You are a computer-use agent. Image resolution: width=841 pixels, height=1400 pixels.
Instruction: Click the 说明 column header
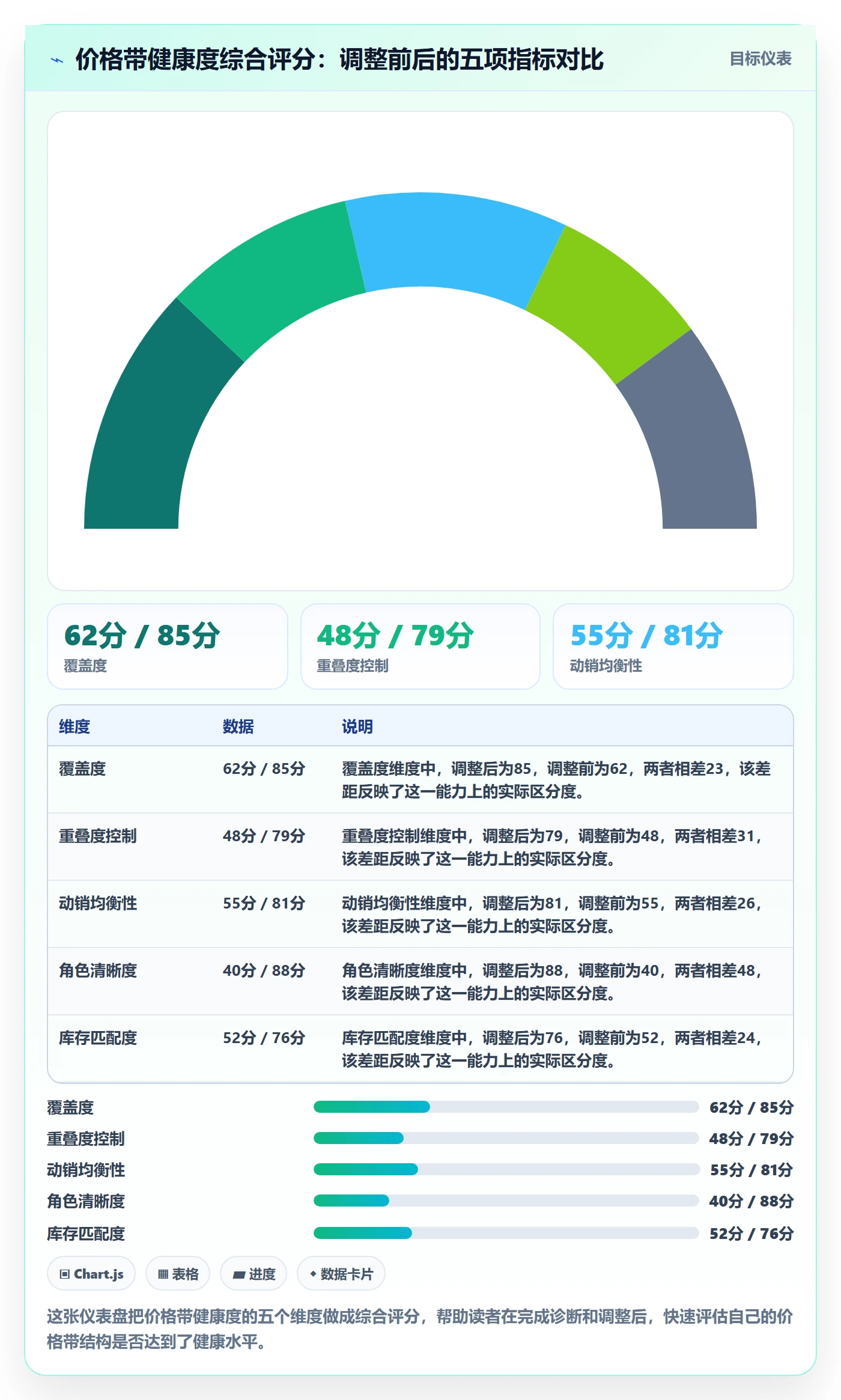(357, 726)
